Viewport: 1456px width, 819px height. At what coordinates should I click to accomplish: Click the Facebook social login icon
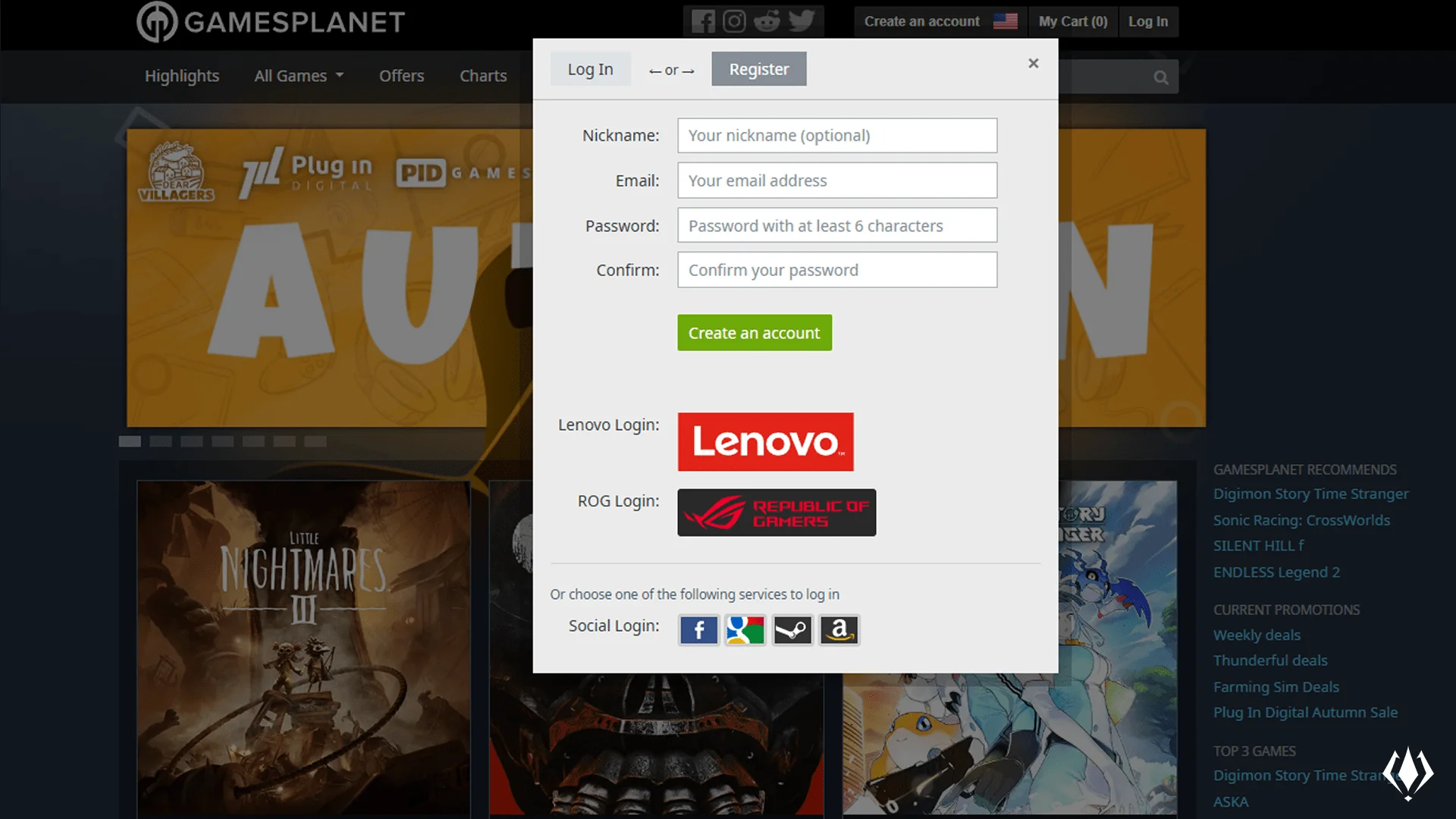tap(698, 629)
